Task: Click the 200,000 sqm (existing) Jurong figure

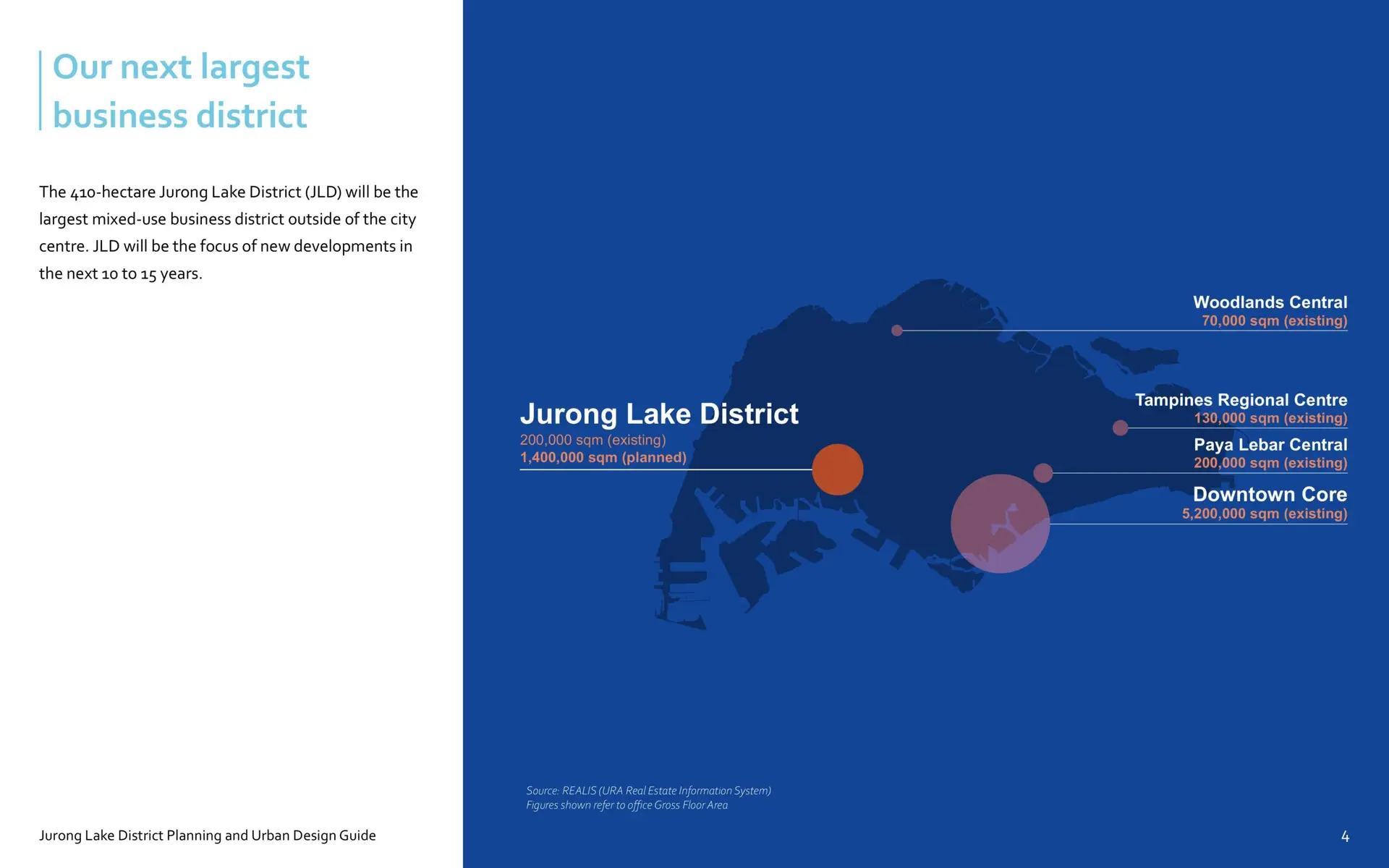Action: click(x=592, y=440)
